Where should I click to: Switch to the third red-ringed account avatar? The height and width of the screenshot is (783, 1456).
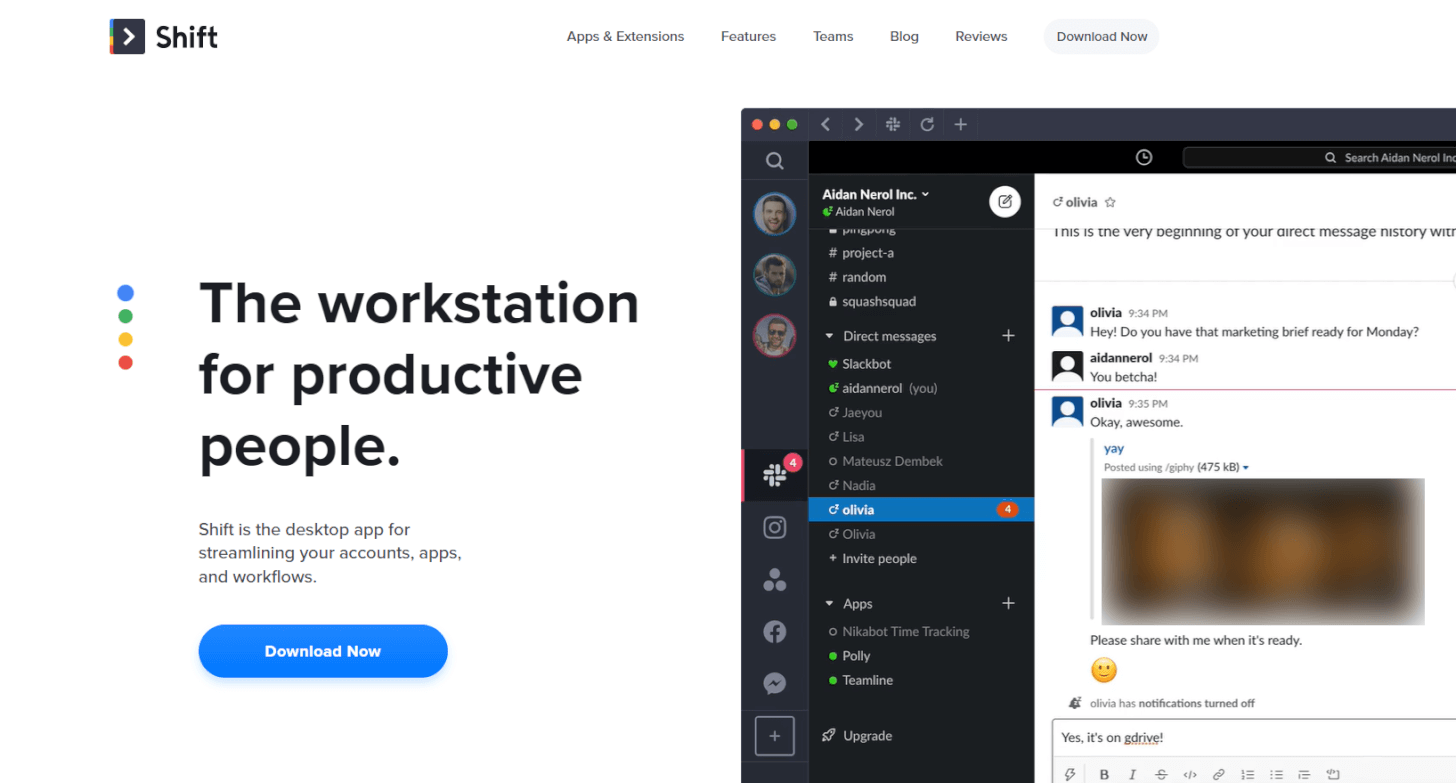pos(775,335)
